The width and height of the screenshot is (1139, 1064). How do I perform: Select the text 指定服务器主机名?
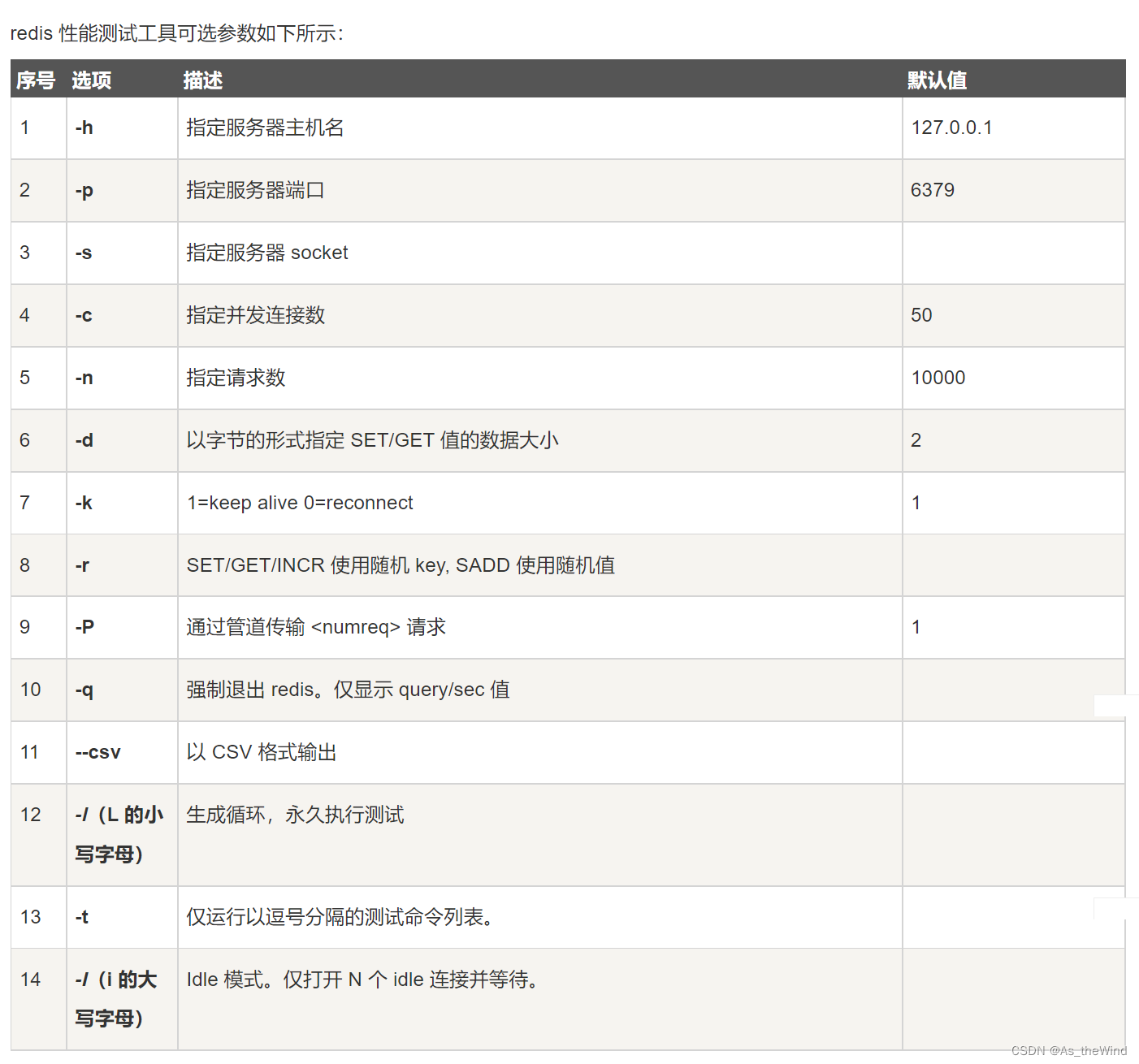coord(265,128)
